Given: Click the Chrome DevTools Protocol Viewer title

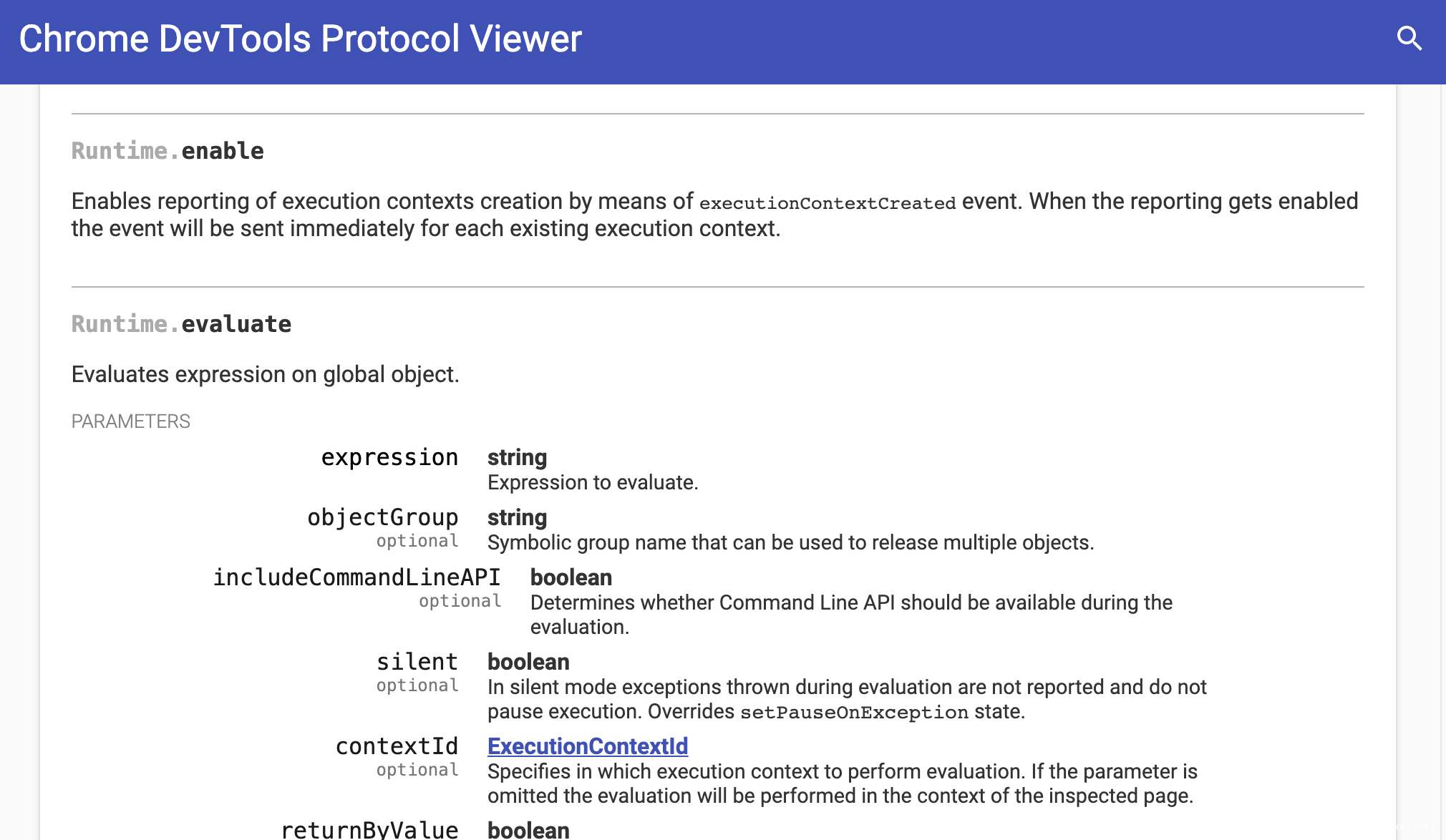Looking at the screenshot, I should [300, 39].
